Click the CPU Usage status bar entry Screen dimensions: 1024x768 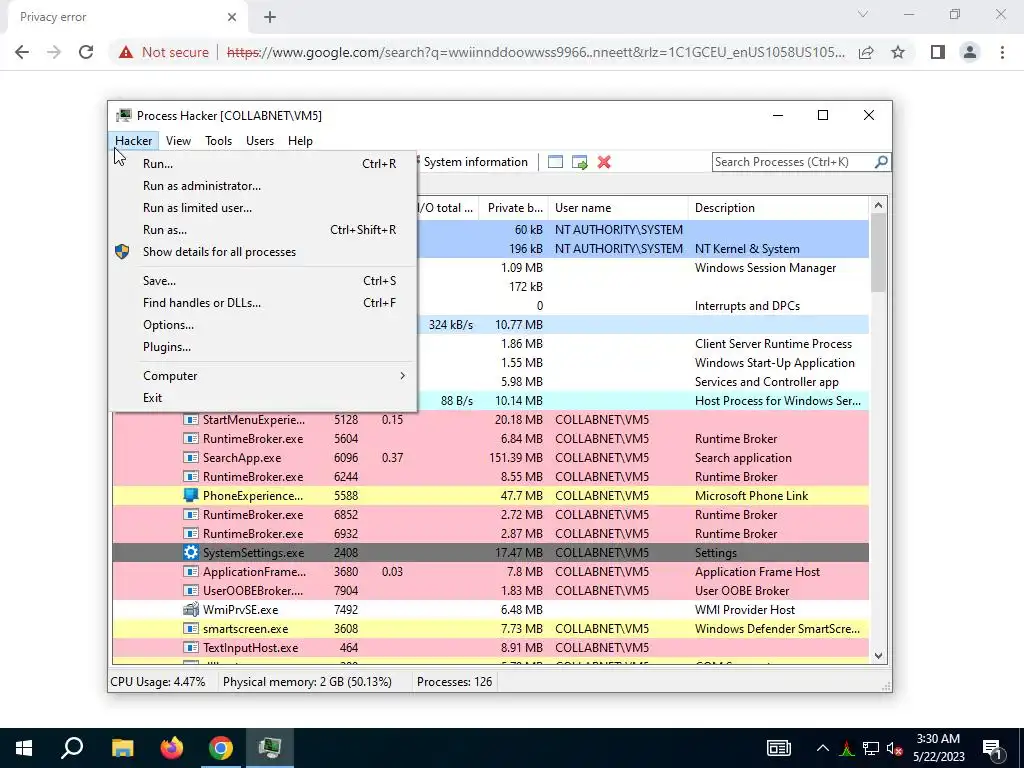tap(157, 682)
